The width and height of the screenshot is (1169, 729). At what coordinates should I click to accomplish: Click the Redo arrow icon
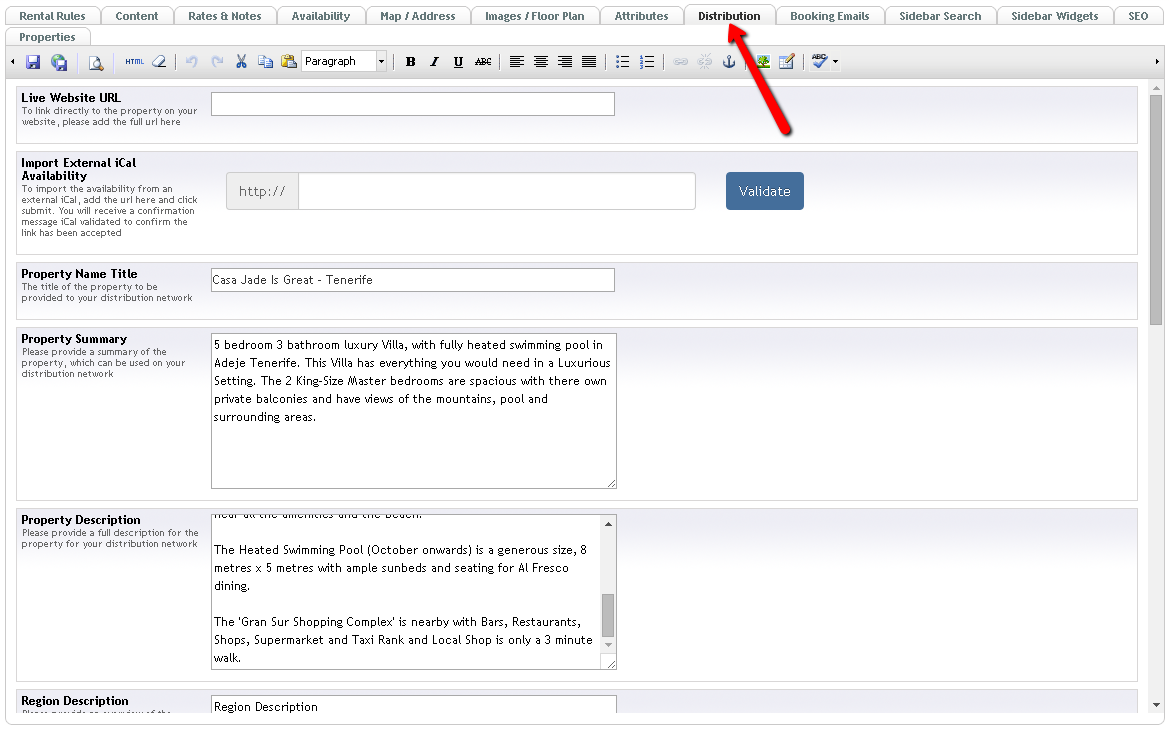tap(217, 62)
